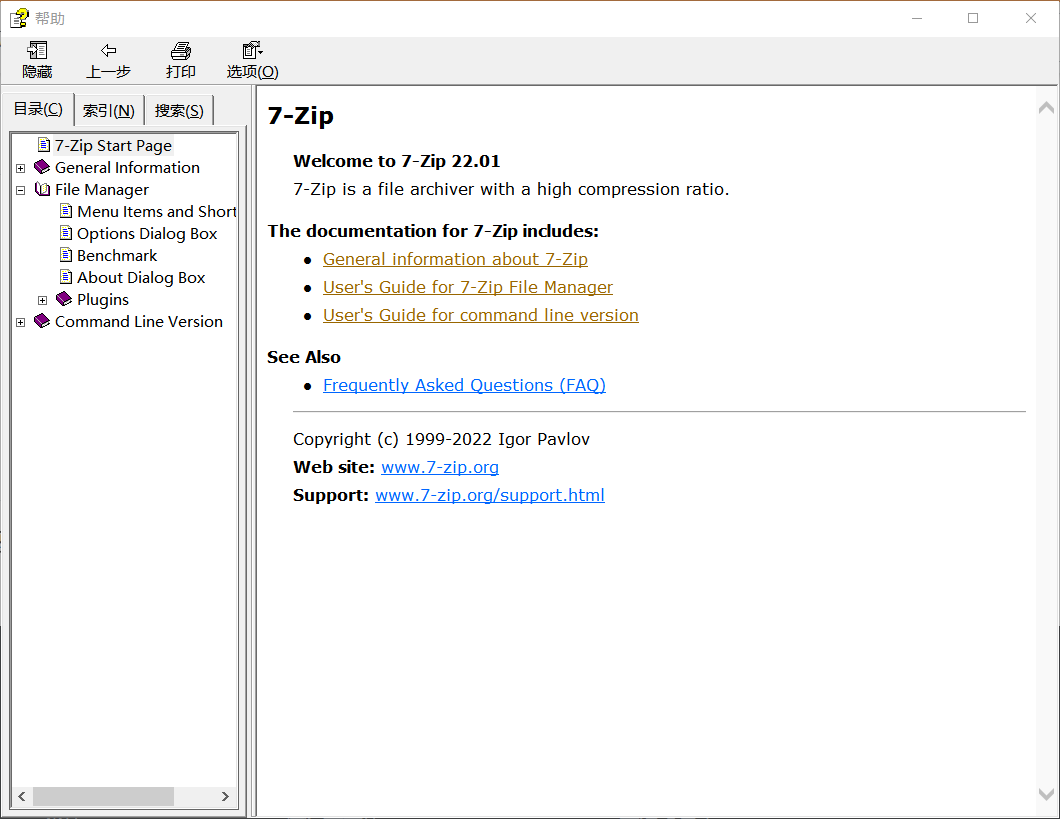Expand the General Information tree node

(x=20, y=168)
